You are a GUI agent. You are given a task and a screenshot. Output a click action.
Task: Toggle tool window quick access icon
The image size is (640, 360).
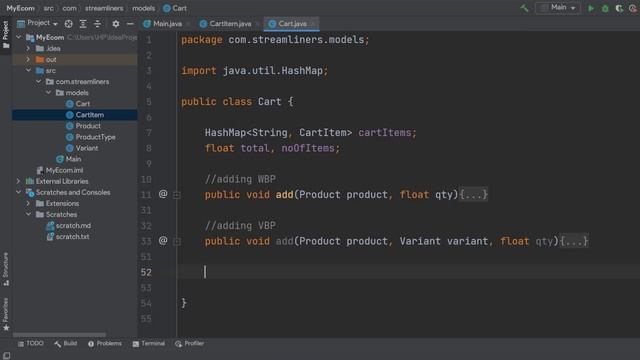[7, 356]
